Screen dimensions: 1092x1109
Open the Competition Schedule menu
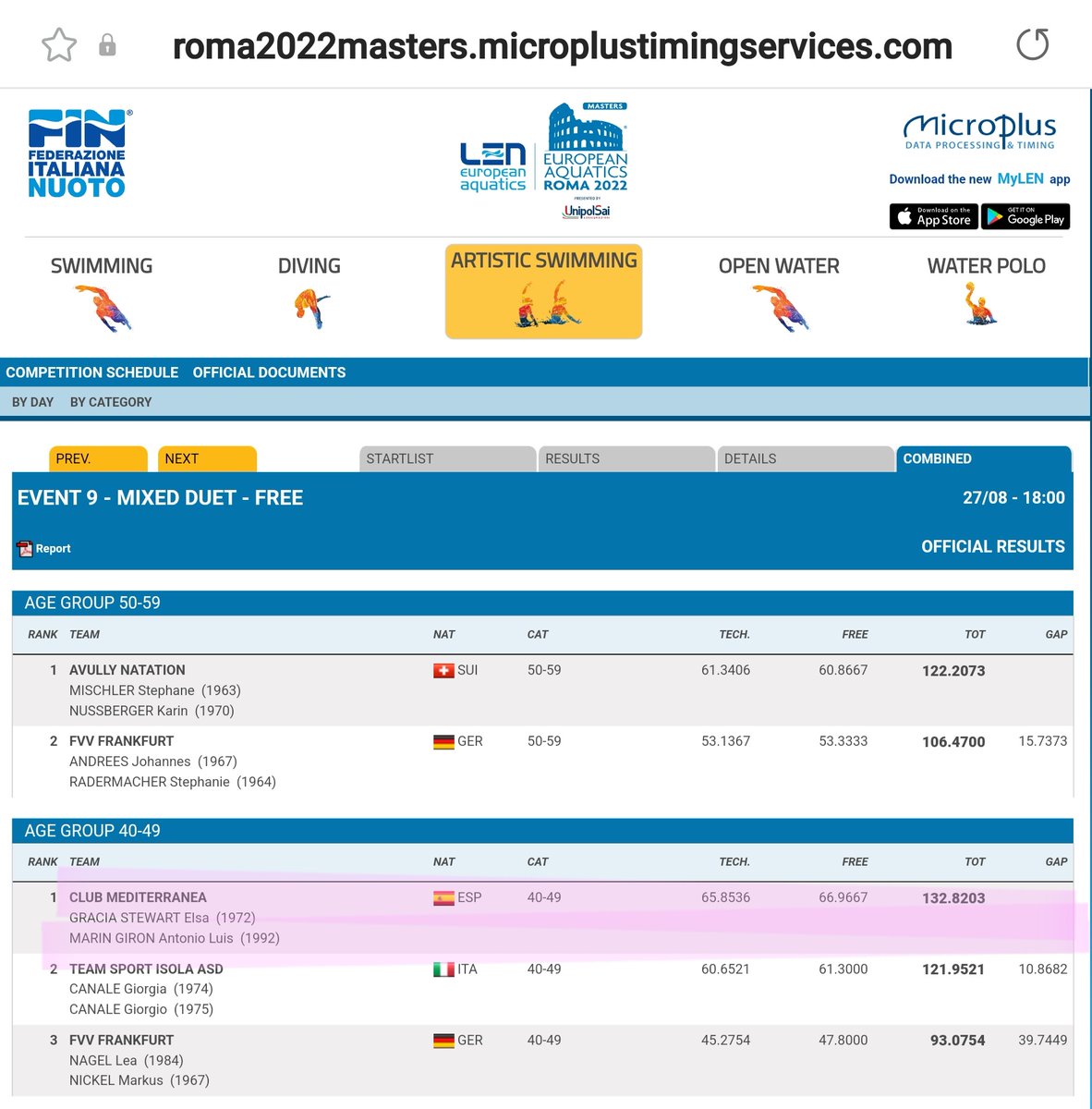92,372
